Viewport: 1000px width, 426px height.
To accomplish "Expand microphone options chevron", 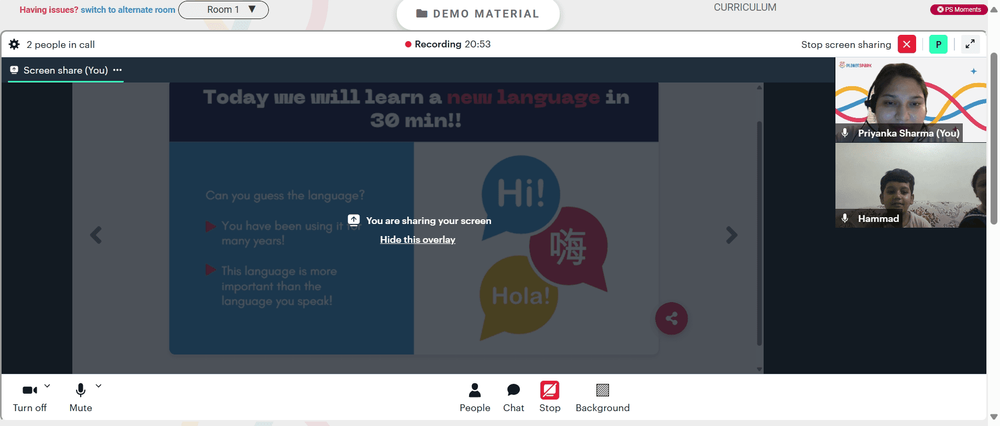I will point(98,385).
